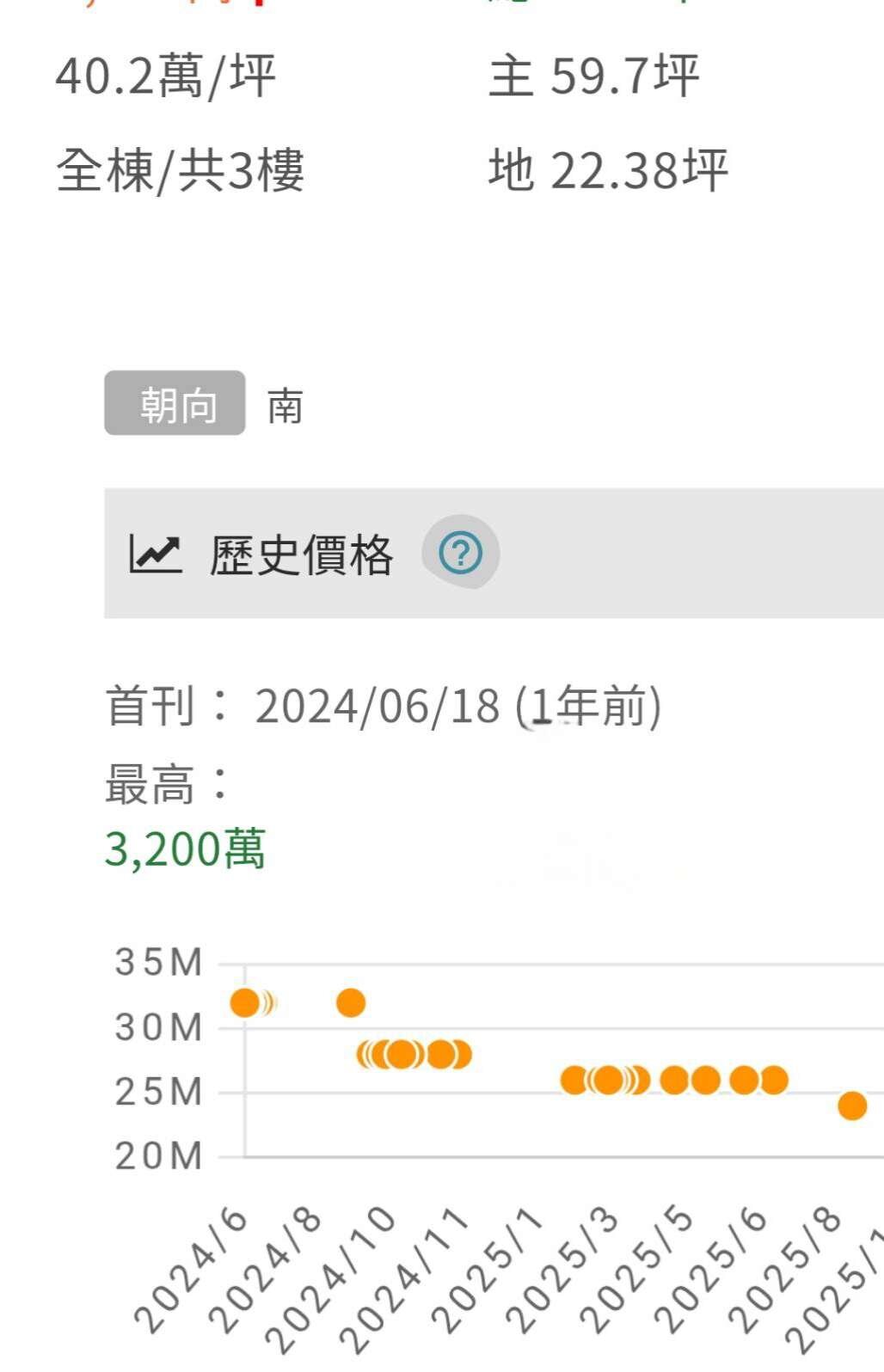884x1372 pixels.
Task: Select the second orange dot at 32M
Action: pos(351,1002)
